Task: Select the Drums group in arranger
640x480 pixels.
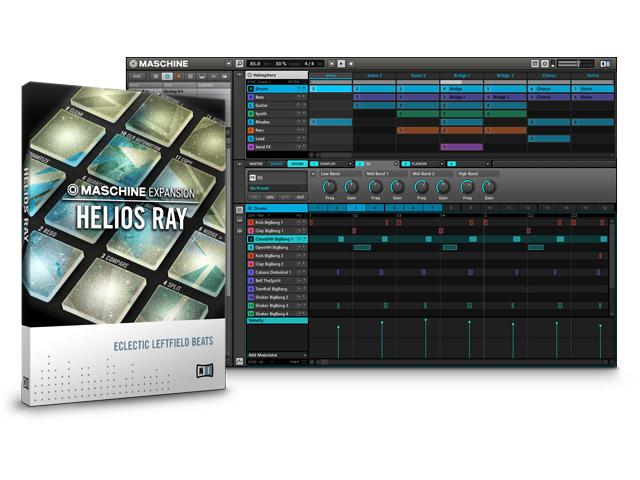Action: click(277, 89)
